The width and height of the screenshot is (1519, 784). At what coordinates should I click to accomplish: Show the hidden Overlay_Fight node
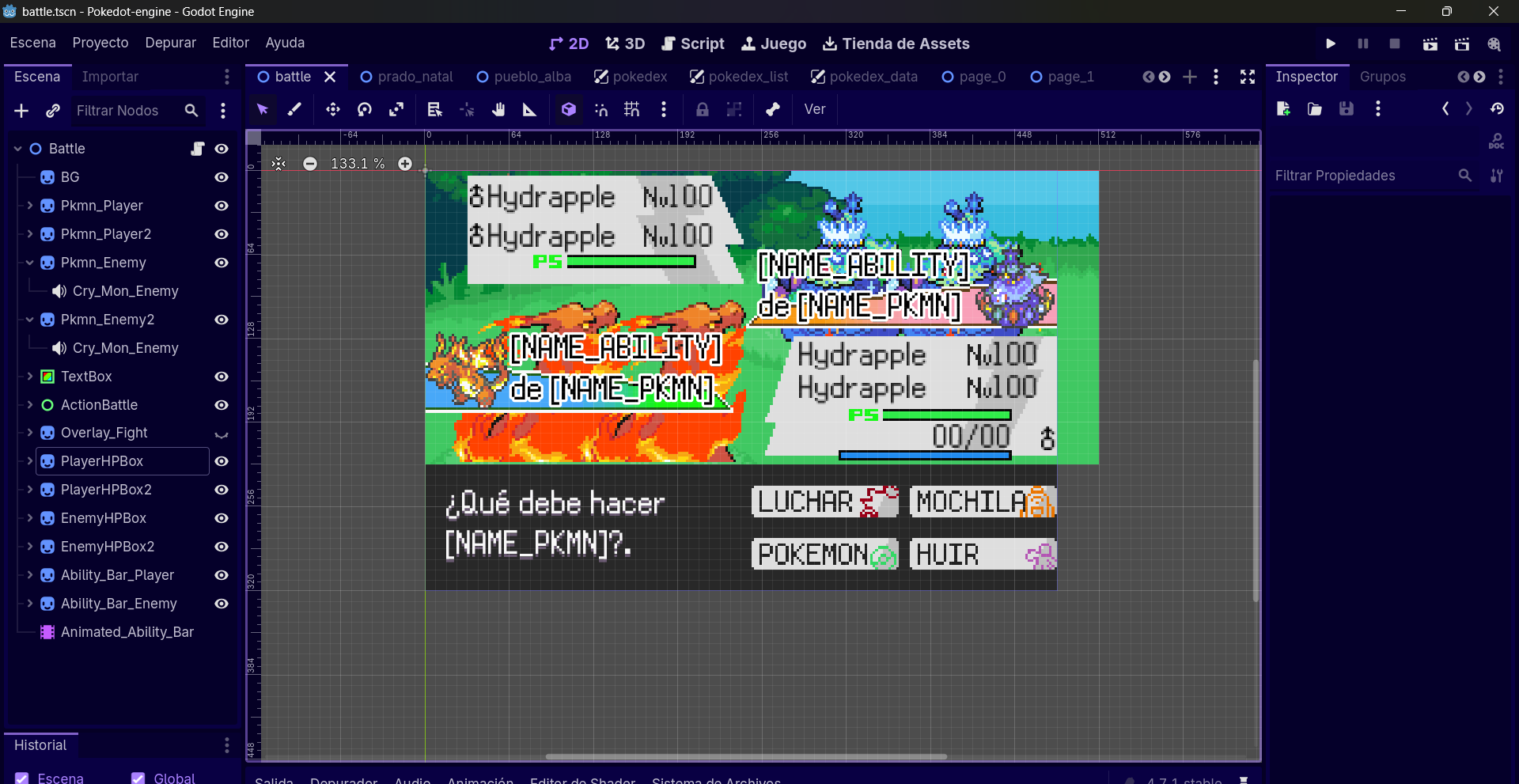(x=222, y=434)
